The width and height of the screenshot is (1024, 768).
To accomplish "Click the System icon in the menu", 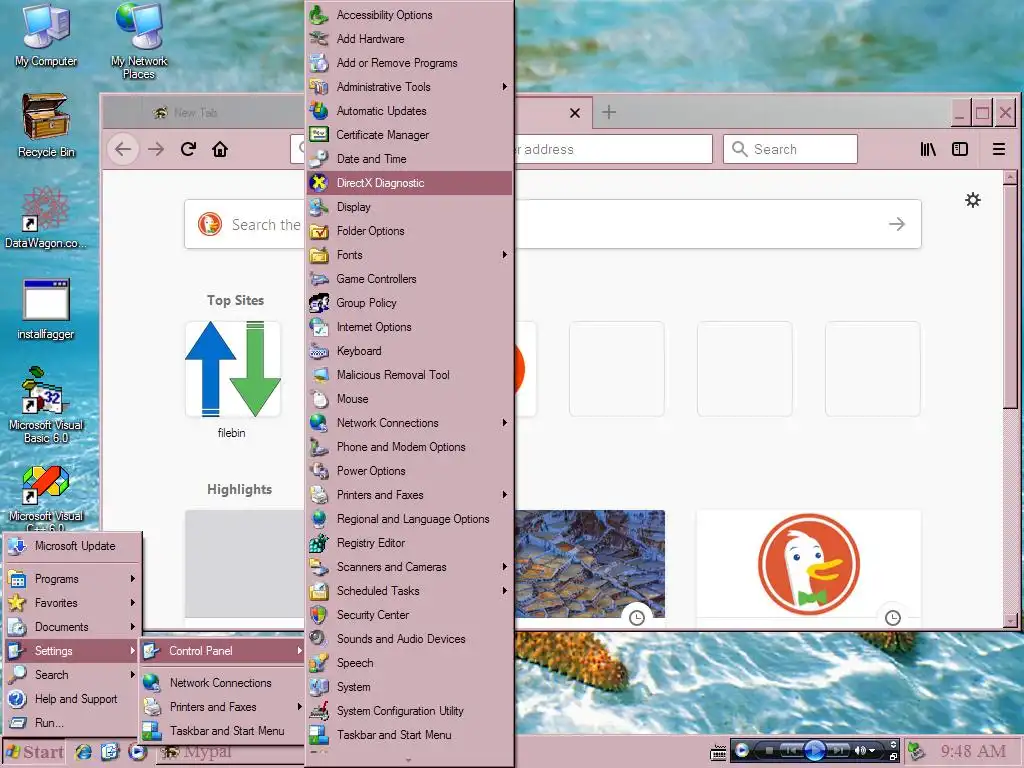I will click(319, 687).
